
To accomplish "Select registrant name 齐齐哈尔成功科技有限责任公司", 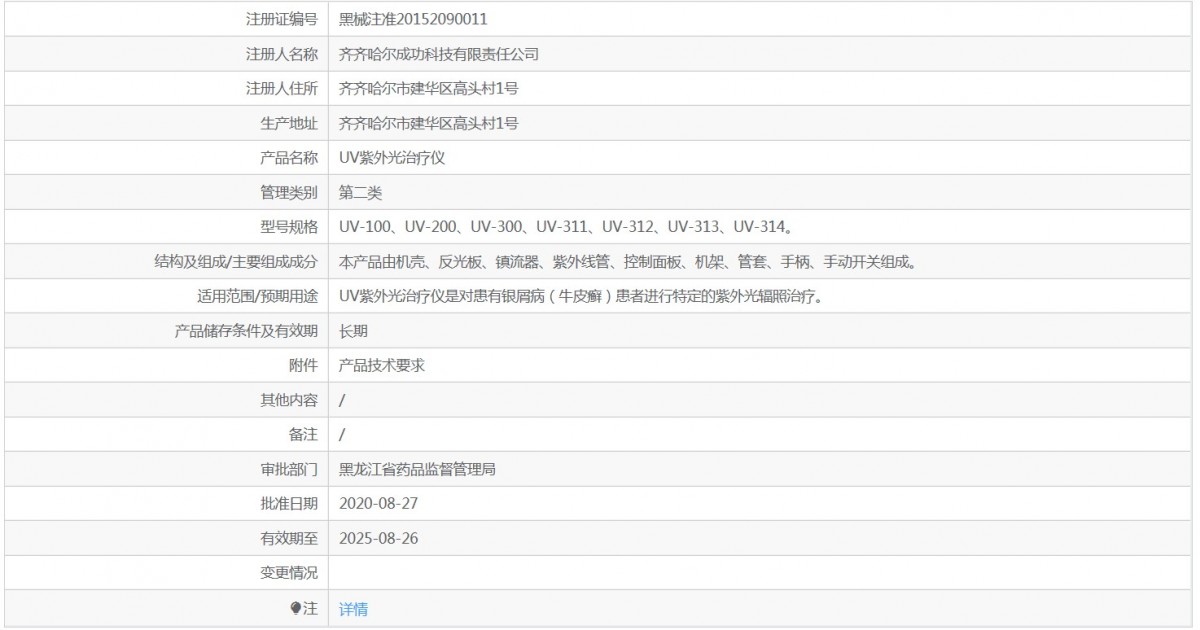I will click(439, 54).
